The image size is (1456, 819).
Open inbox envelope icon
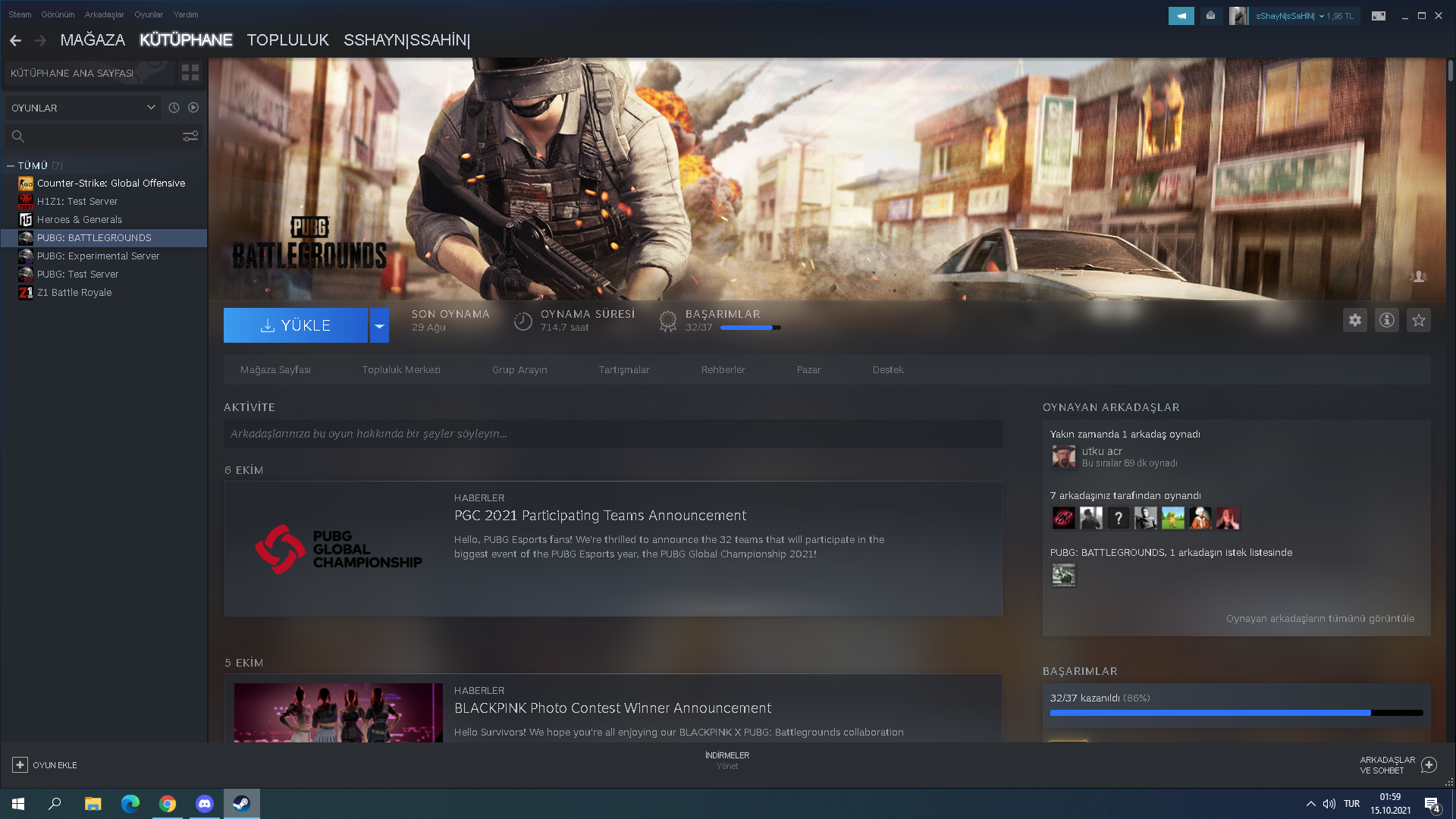pos(1211,16)
